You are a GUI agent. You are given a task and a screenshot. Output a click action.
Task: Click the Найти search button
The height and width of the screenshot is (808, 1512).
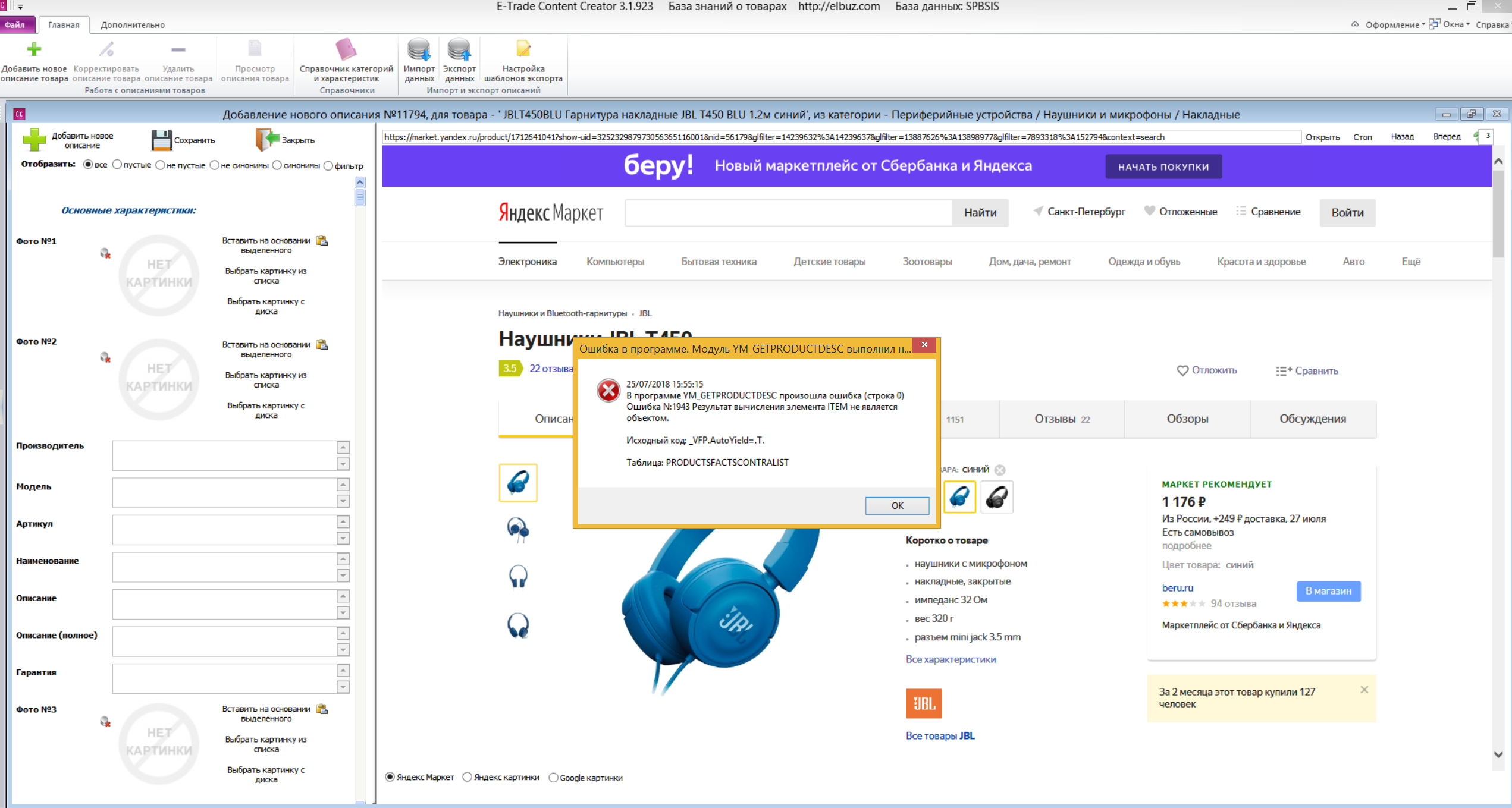click(x=980, y=213)
